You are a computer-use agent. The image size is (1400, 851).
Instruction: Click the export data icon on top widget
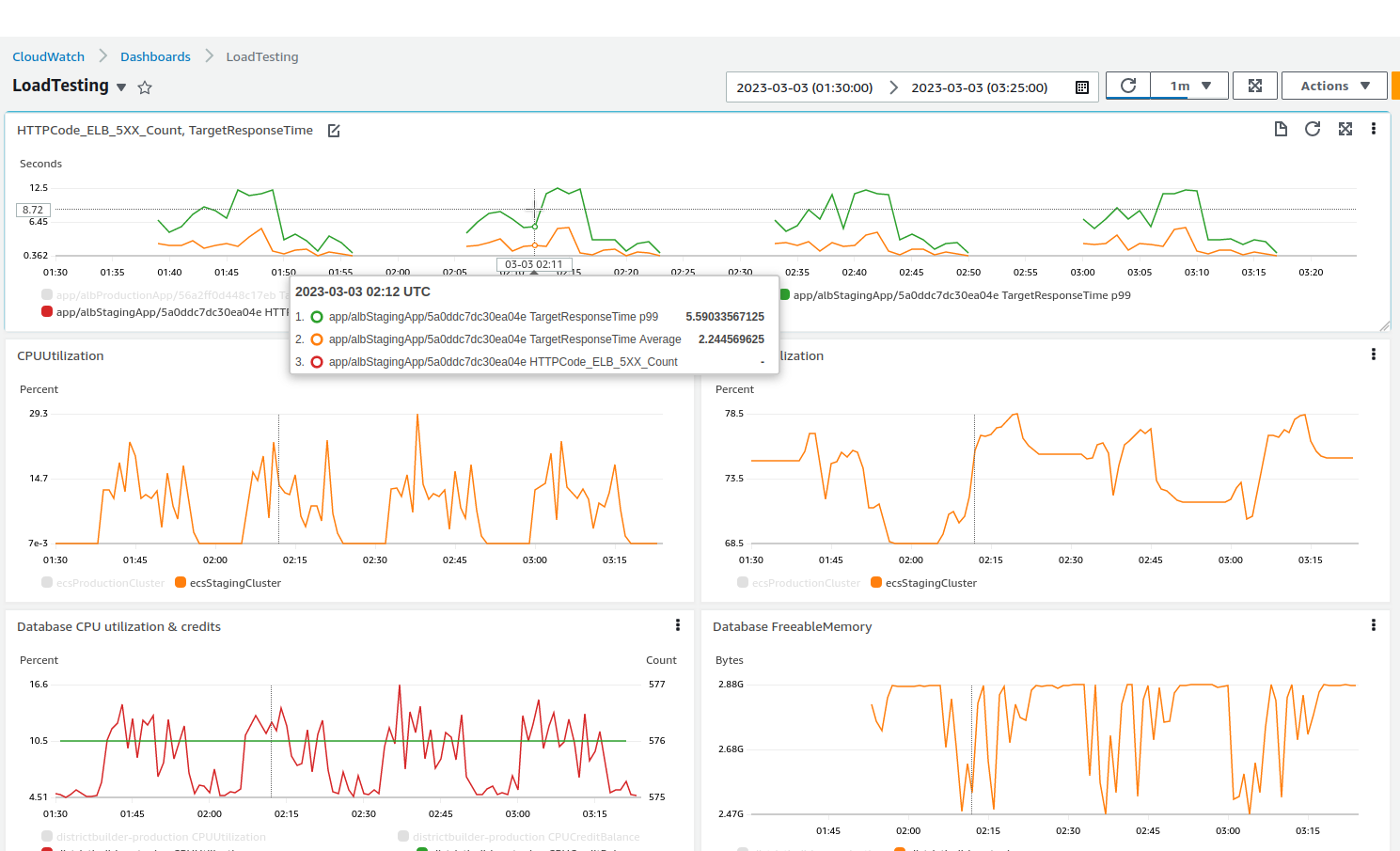pyautogui.click(x=1281, y=129)
